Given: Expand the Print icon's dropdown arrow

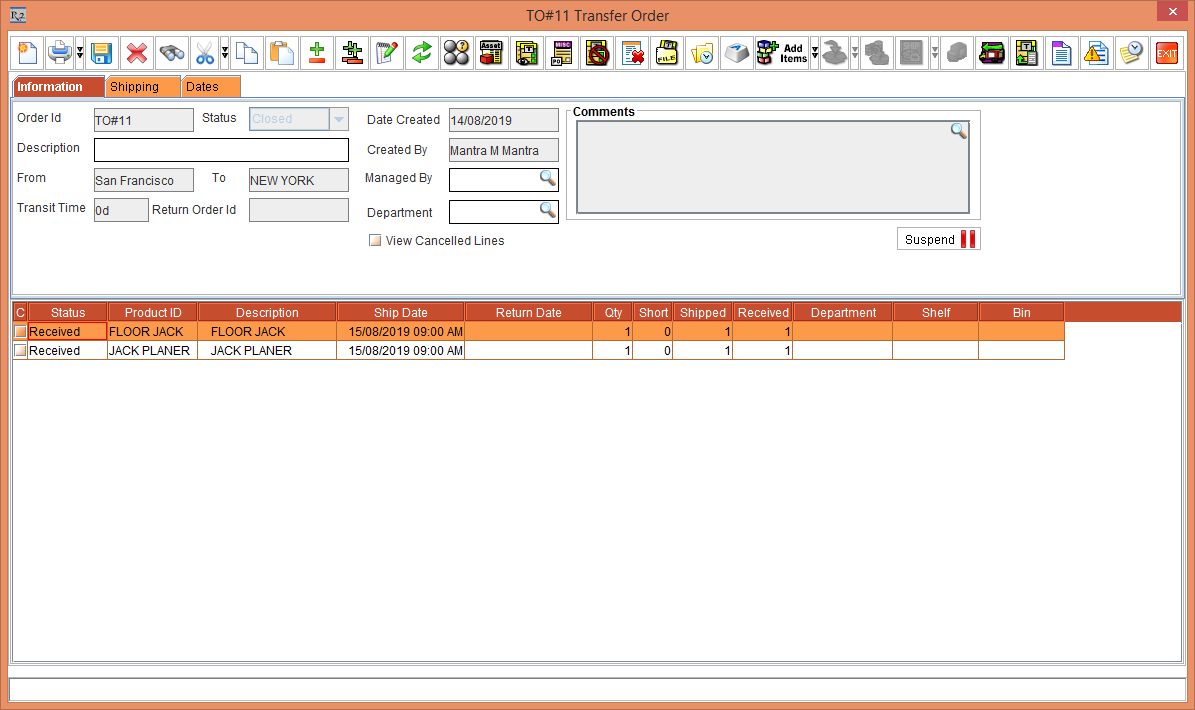Looking at the screenshot, I should pyautogui.click(x=78, y=53).
